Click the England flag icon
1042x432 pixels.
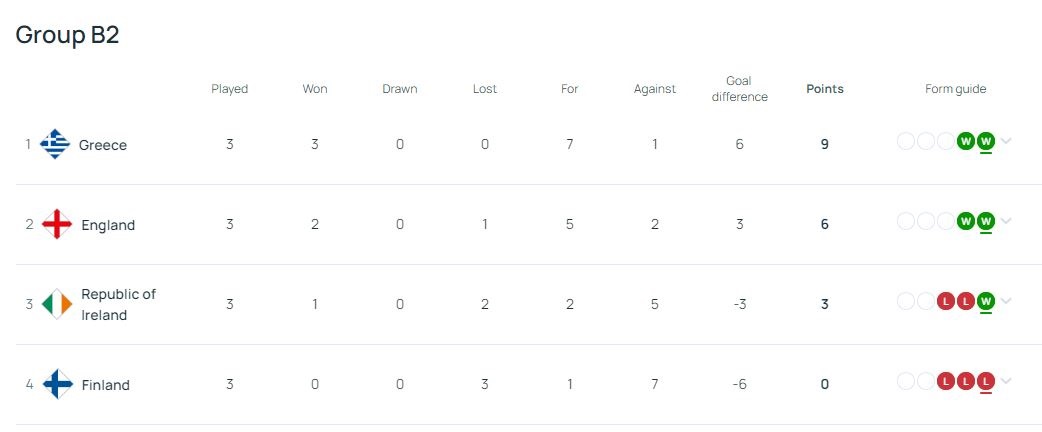[56, 224]
